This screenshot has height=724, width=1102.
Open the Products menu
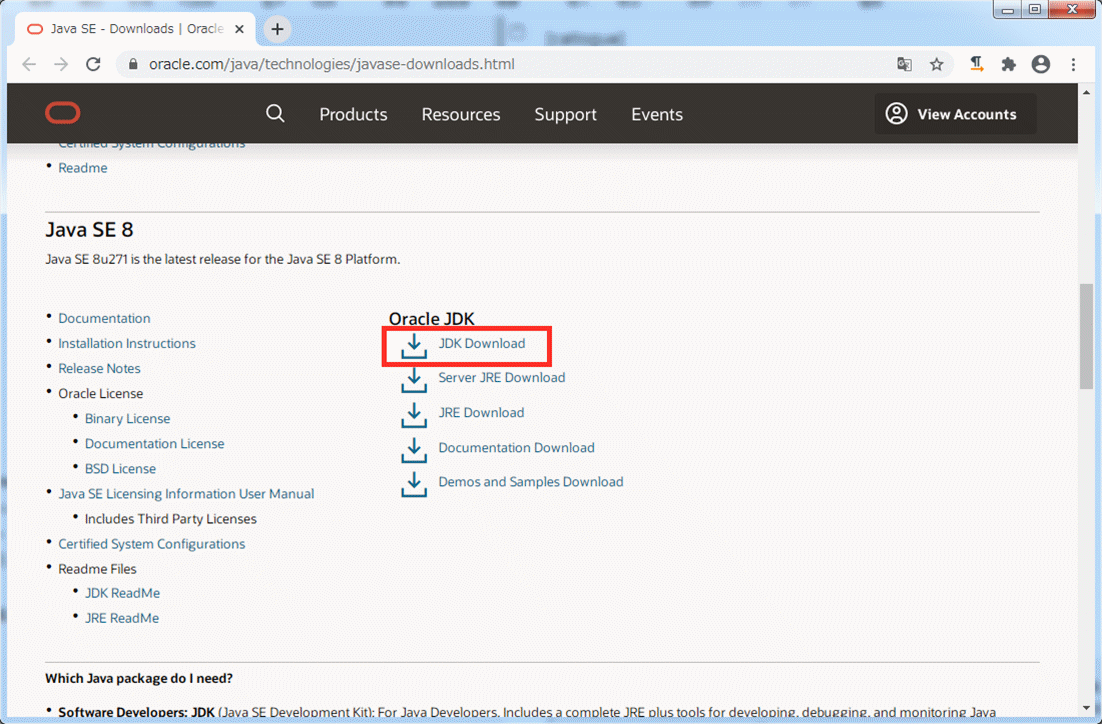point(354,114)
